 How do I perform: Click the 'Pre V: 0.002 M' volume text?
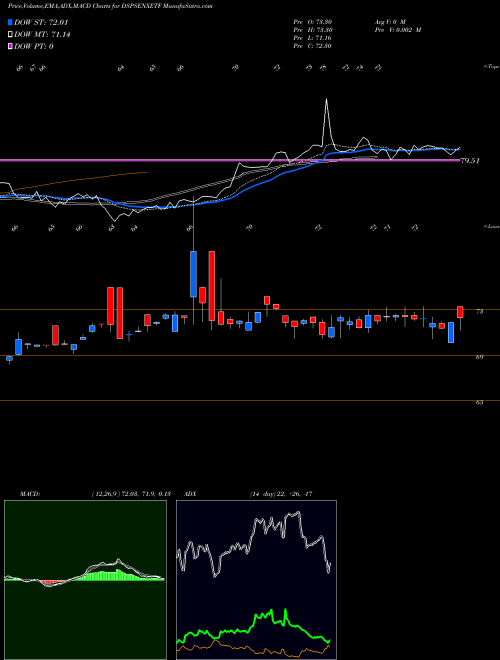click(x=397, y=30)
